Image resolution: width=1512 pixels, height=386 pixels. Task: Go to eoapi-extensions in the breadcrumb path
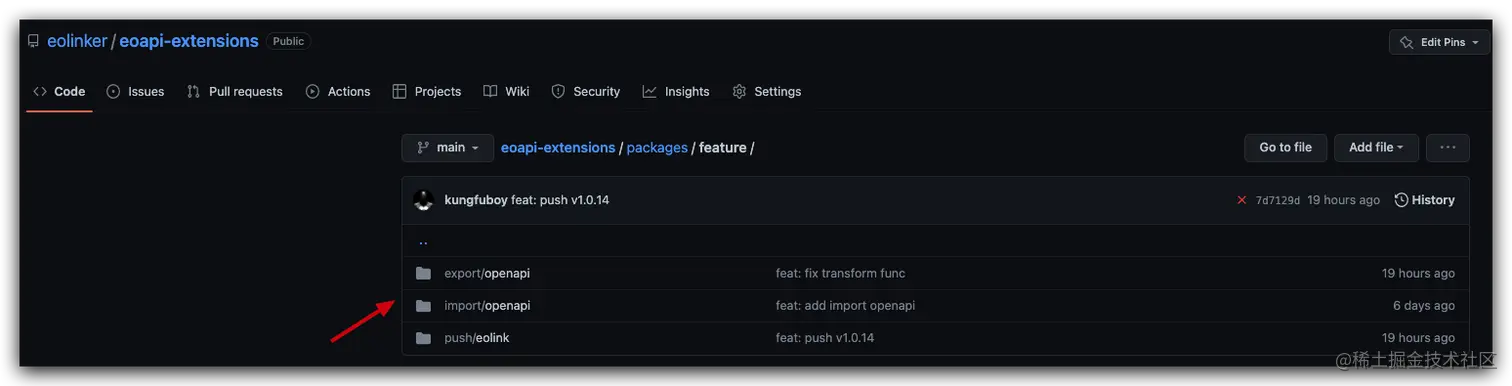tap(558, 147)
